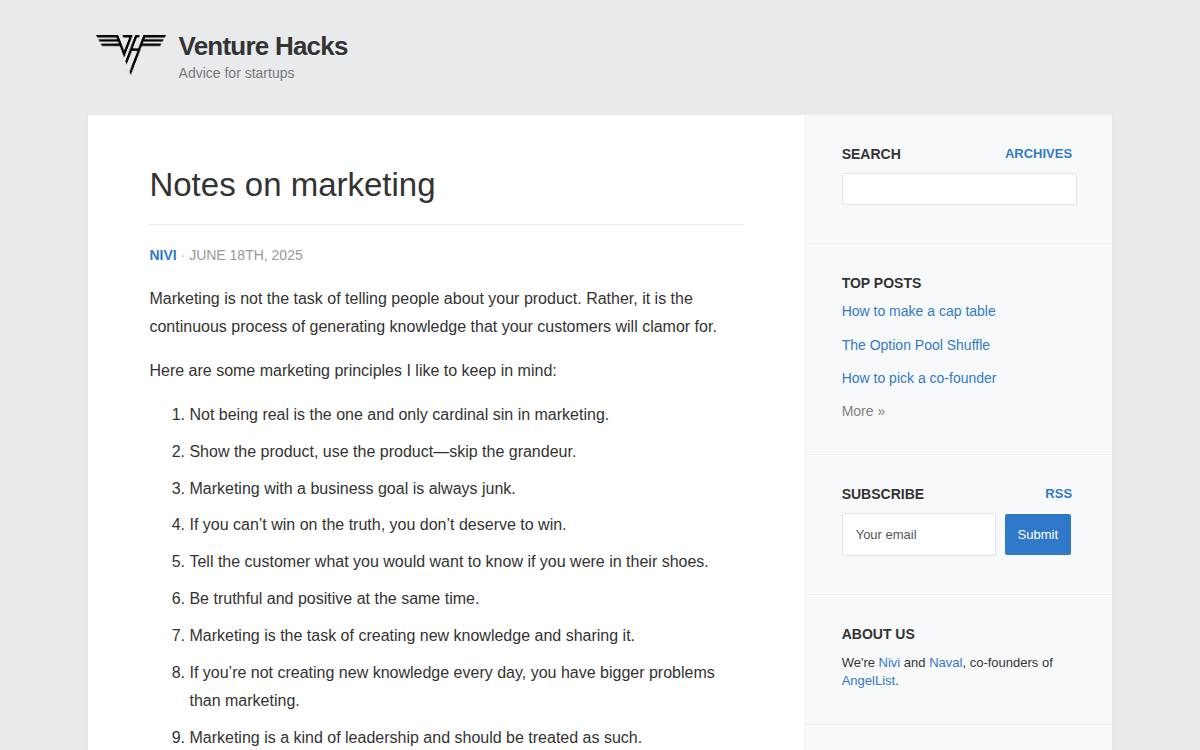Click the 'Your email' subscribe field

[x=918, y=534]
